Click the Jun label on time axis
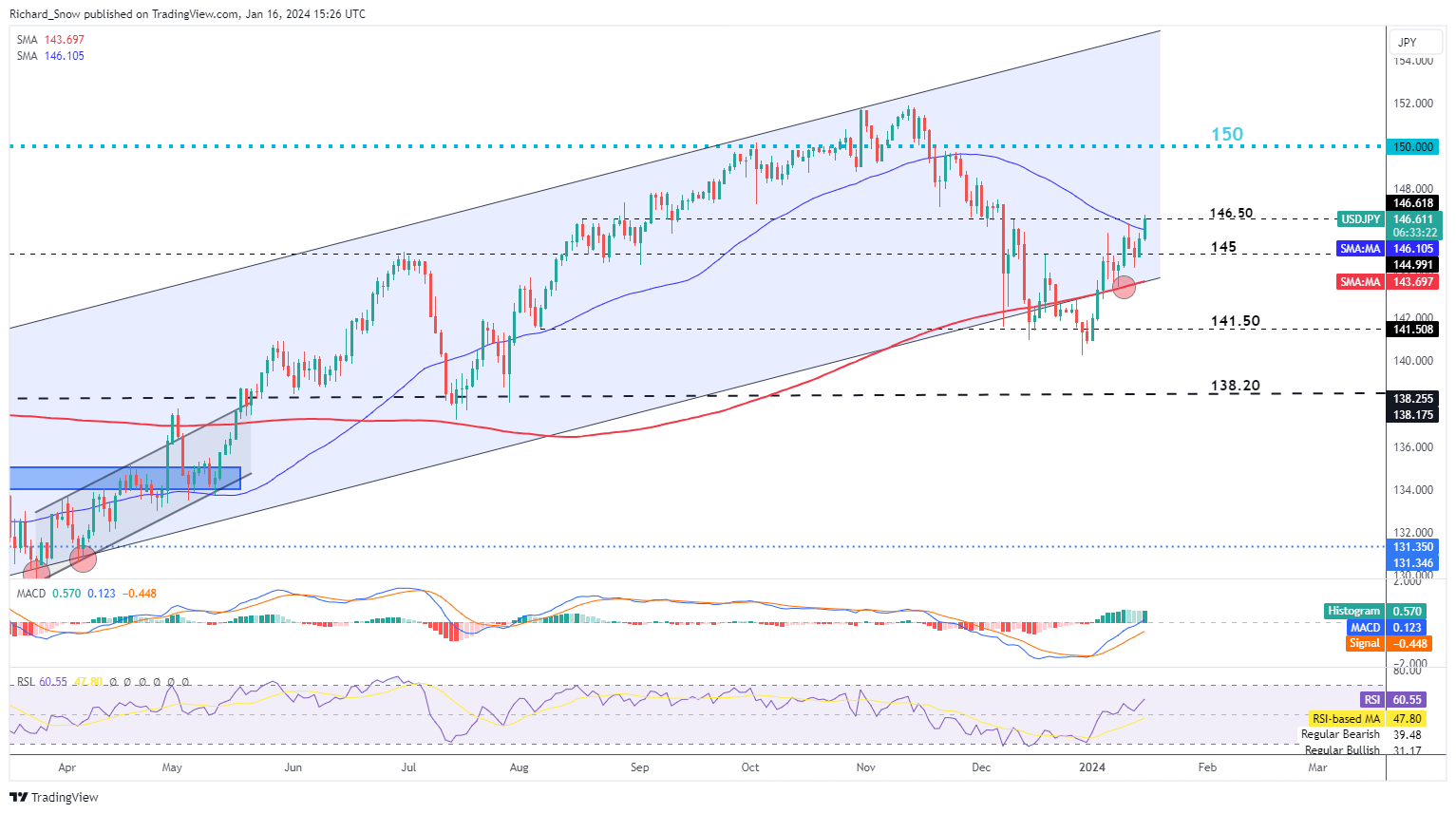Viewport: 1456px width, 814px height. point(293,767)
